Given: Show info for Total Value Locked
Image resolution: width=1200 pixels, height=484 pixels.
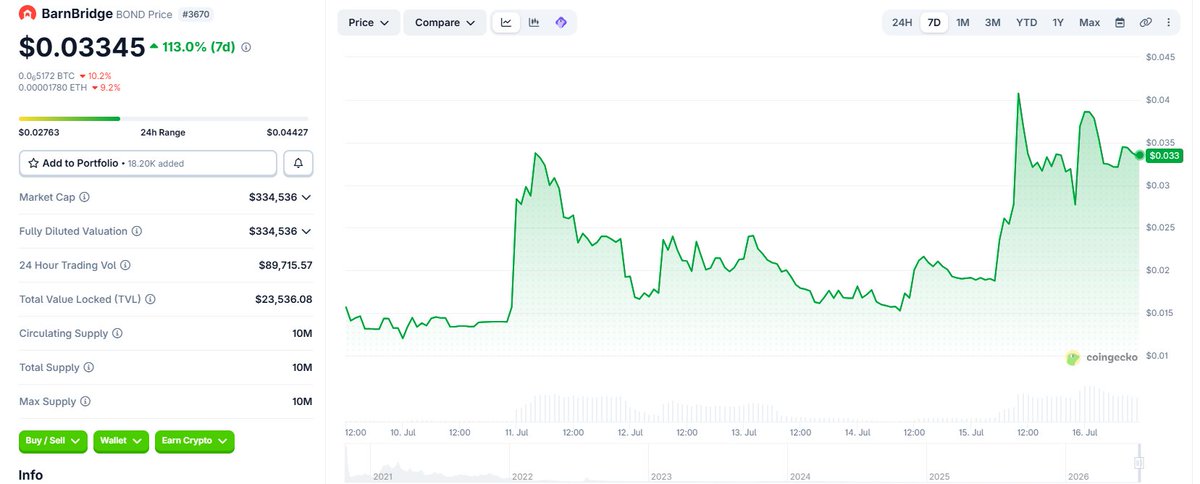Looking at the screenshot, I should [x=150, y=299].
